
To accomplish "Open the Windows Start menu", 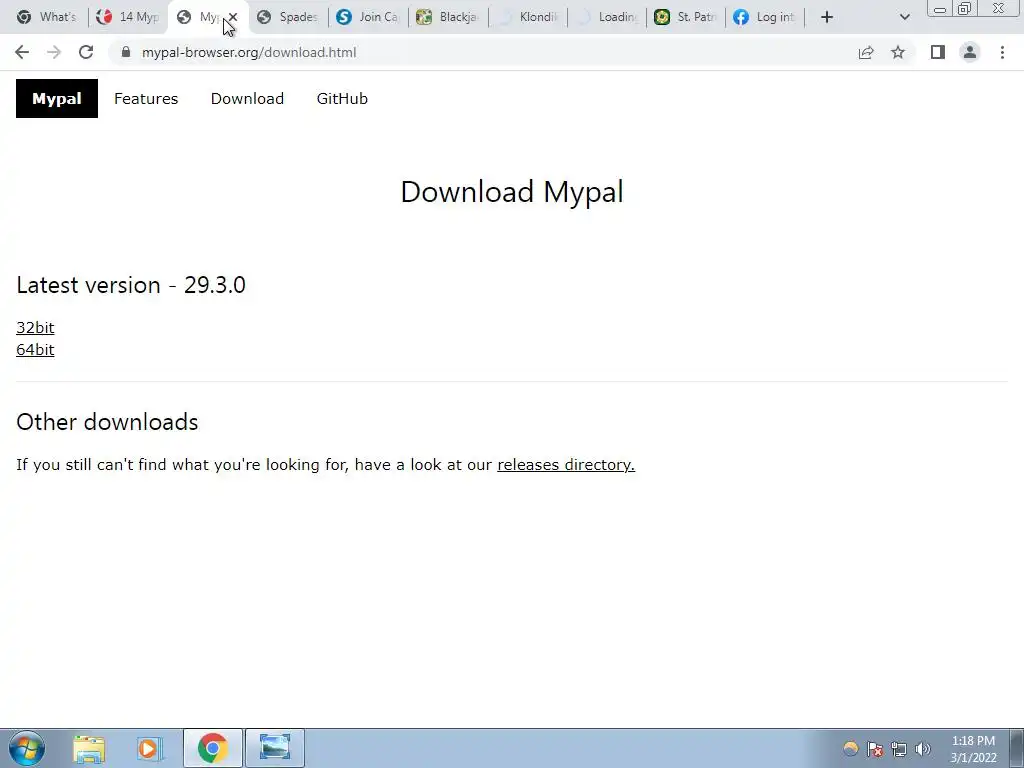I will 27,748.
